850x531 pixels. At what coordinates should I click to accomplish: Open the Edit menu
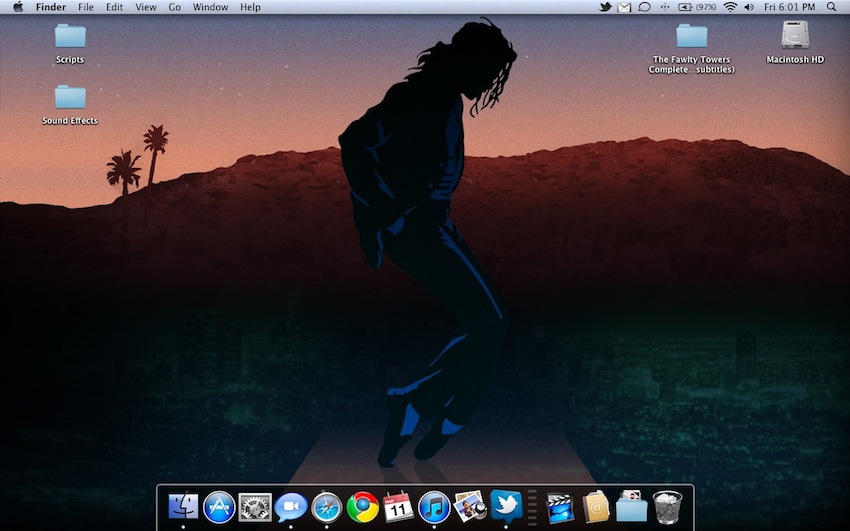coord(114,7)
